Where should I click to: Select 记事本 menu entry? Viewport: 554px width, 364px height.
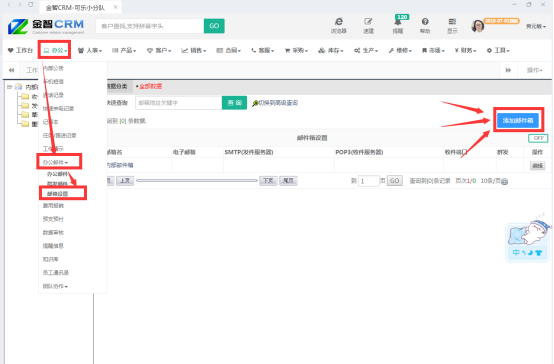pyautogui.click(x=51, y=122)
